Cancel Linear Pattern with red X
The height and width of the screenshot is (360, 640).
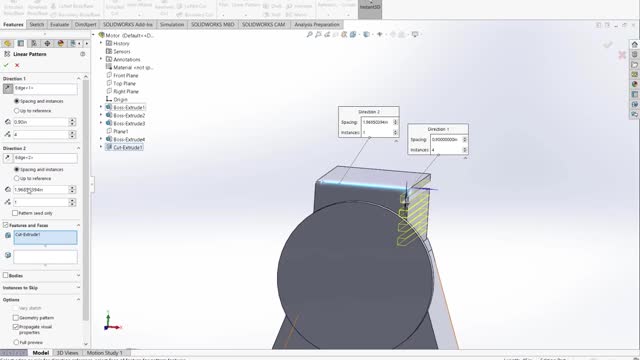(17, 65)
